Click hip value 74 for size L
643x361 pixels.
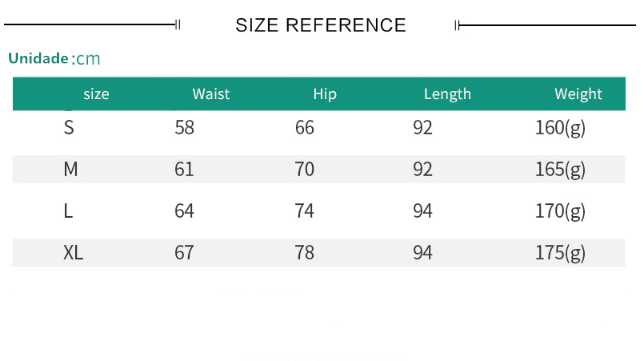305,211
